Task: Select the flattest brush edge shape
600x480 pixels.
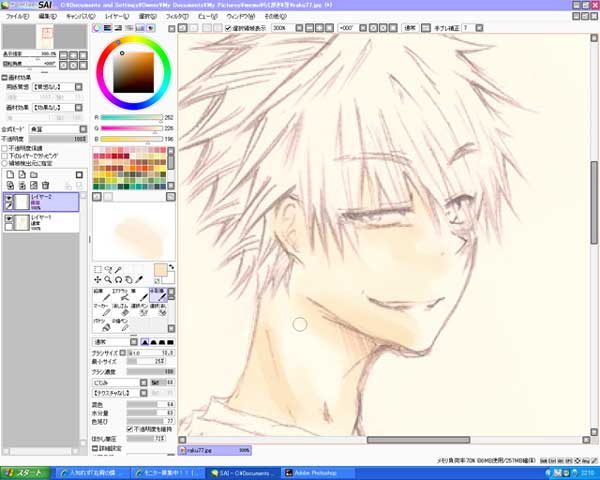Action: tap(170, 342)
